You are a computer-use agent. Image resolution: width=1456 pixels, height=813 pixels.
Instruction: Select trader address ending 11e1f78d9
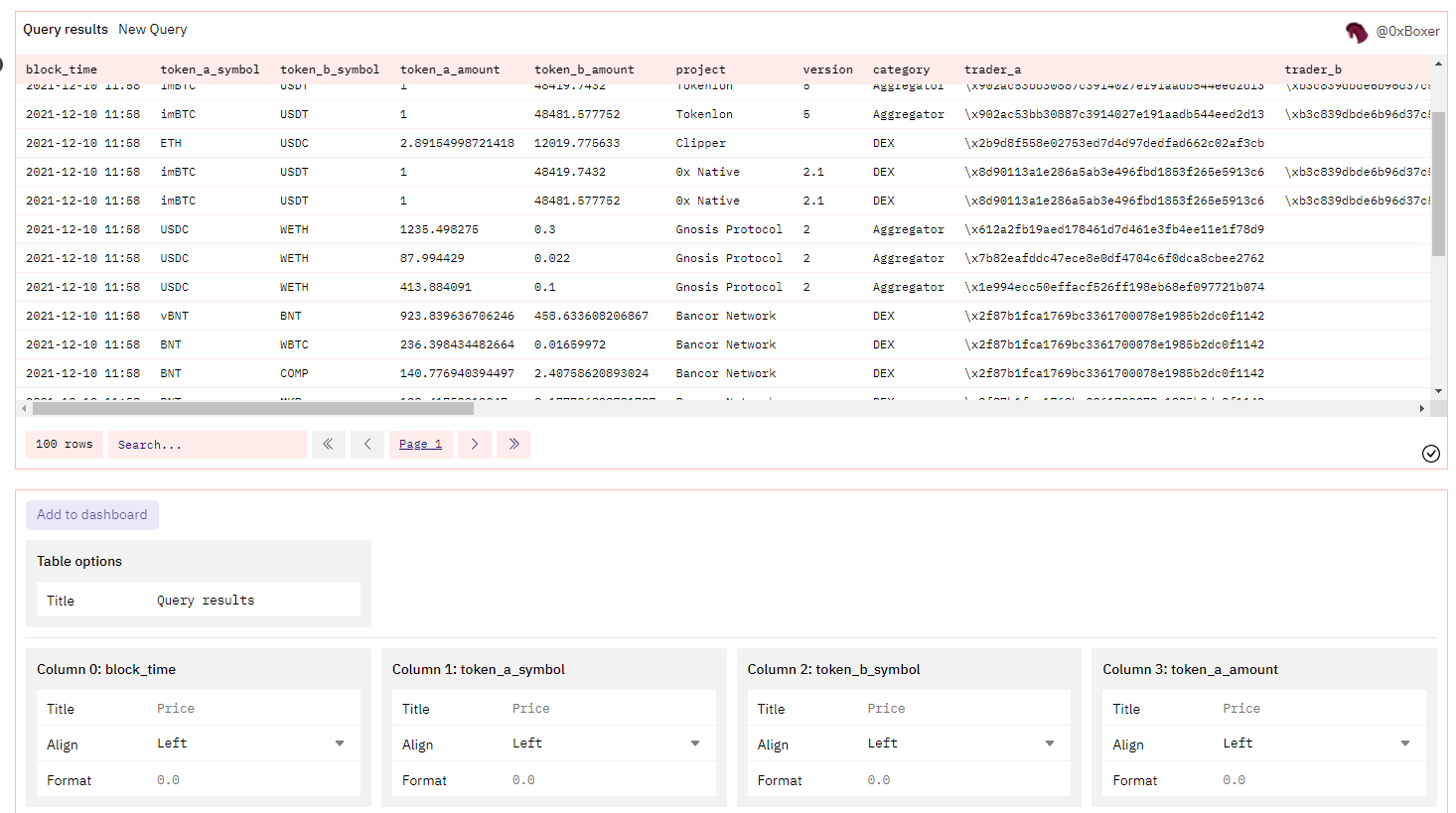tap(1114, 229)
